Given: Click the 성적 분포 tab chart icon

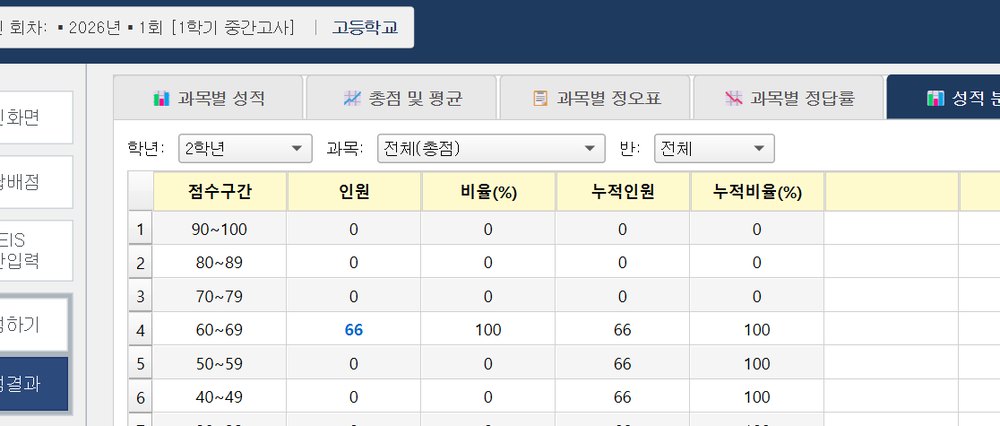Looking at the screenshot, I should pos(936,98).
